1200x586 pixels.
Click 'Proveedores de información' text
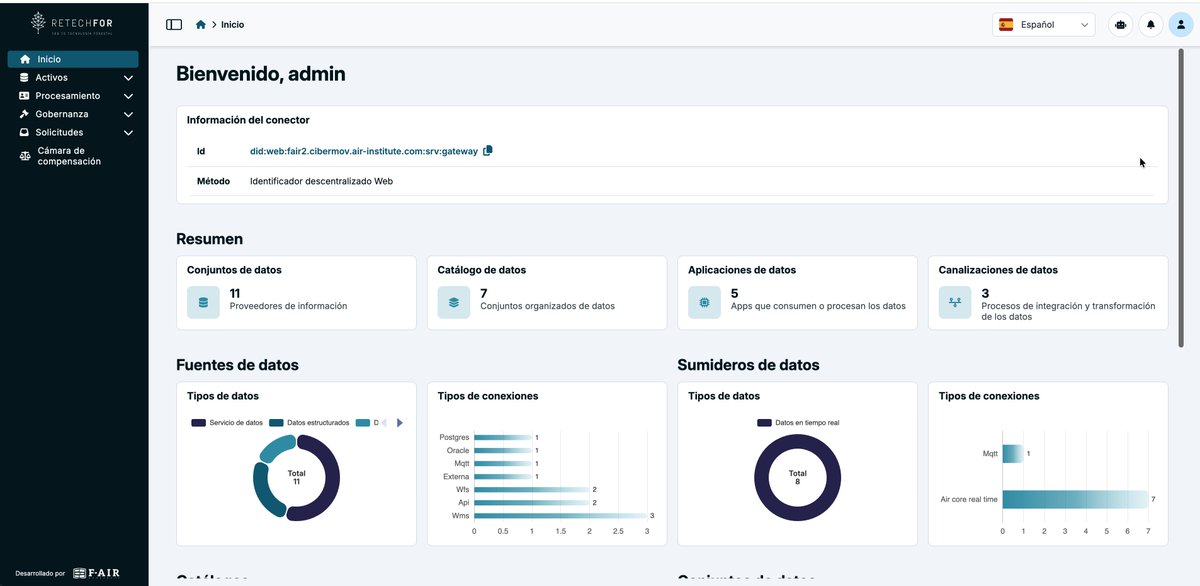[289, 306]
